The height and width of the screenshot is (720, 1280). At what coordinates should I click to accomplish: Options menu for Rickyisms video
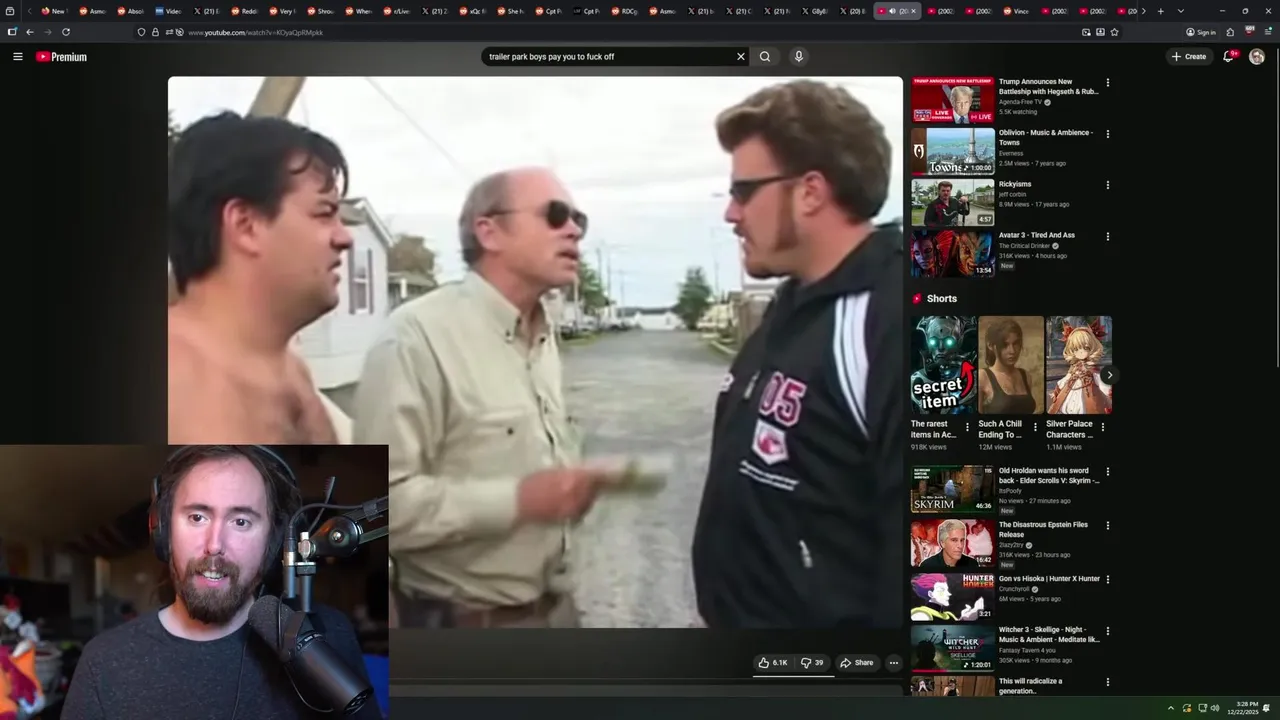click(1107, 185)
